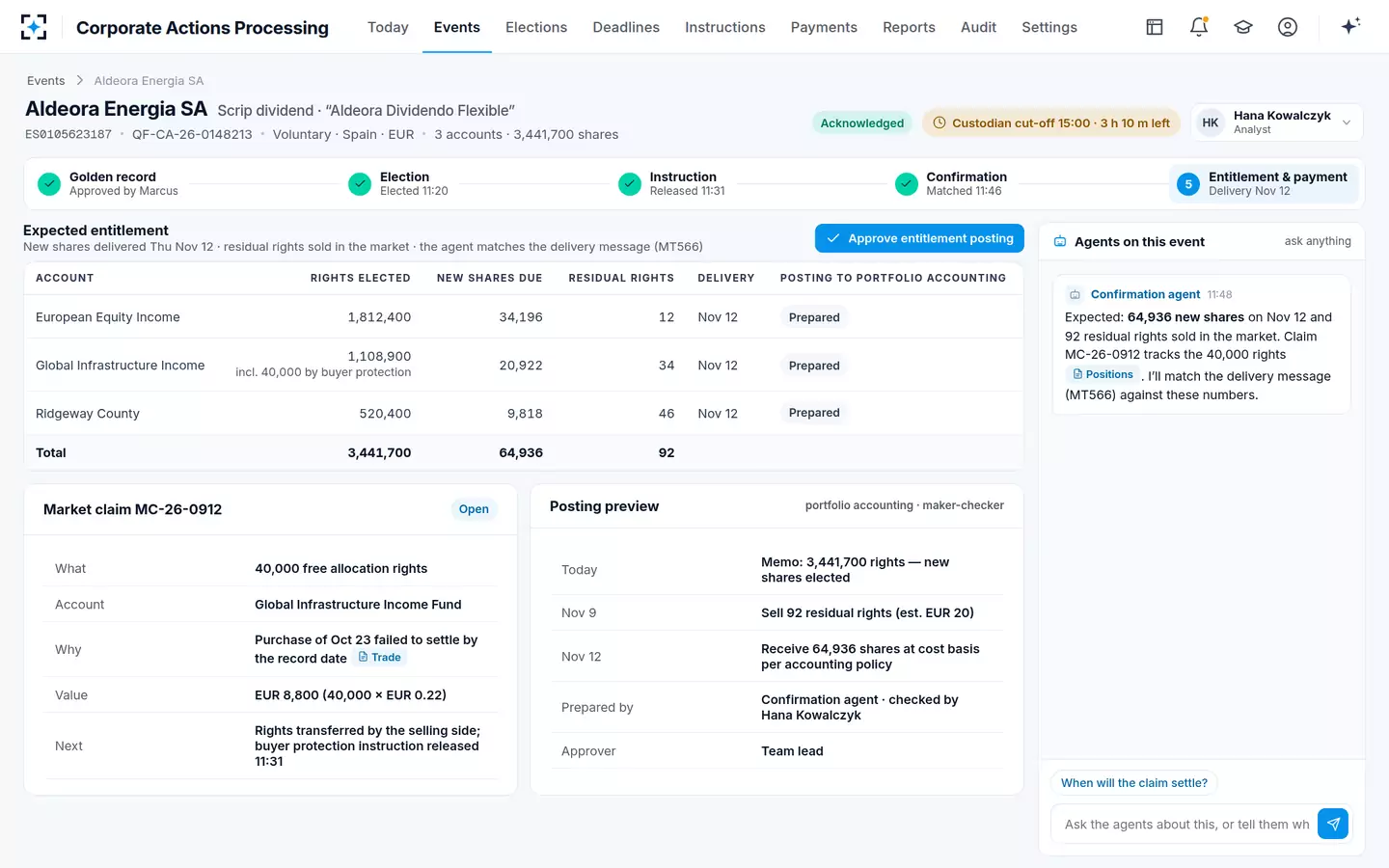Open the Settings tab
This screenshot has width=1389, height=868.
pos(1049,27)
